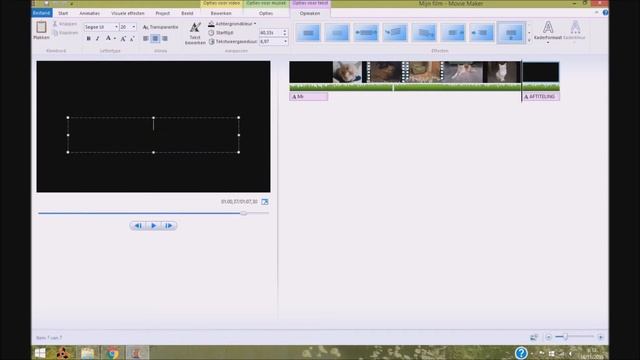Screen dimensions: 640x360
Task: Select the fourth text effect thumbnail
Action: pos(395,33)
